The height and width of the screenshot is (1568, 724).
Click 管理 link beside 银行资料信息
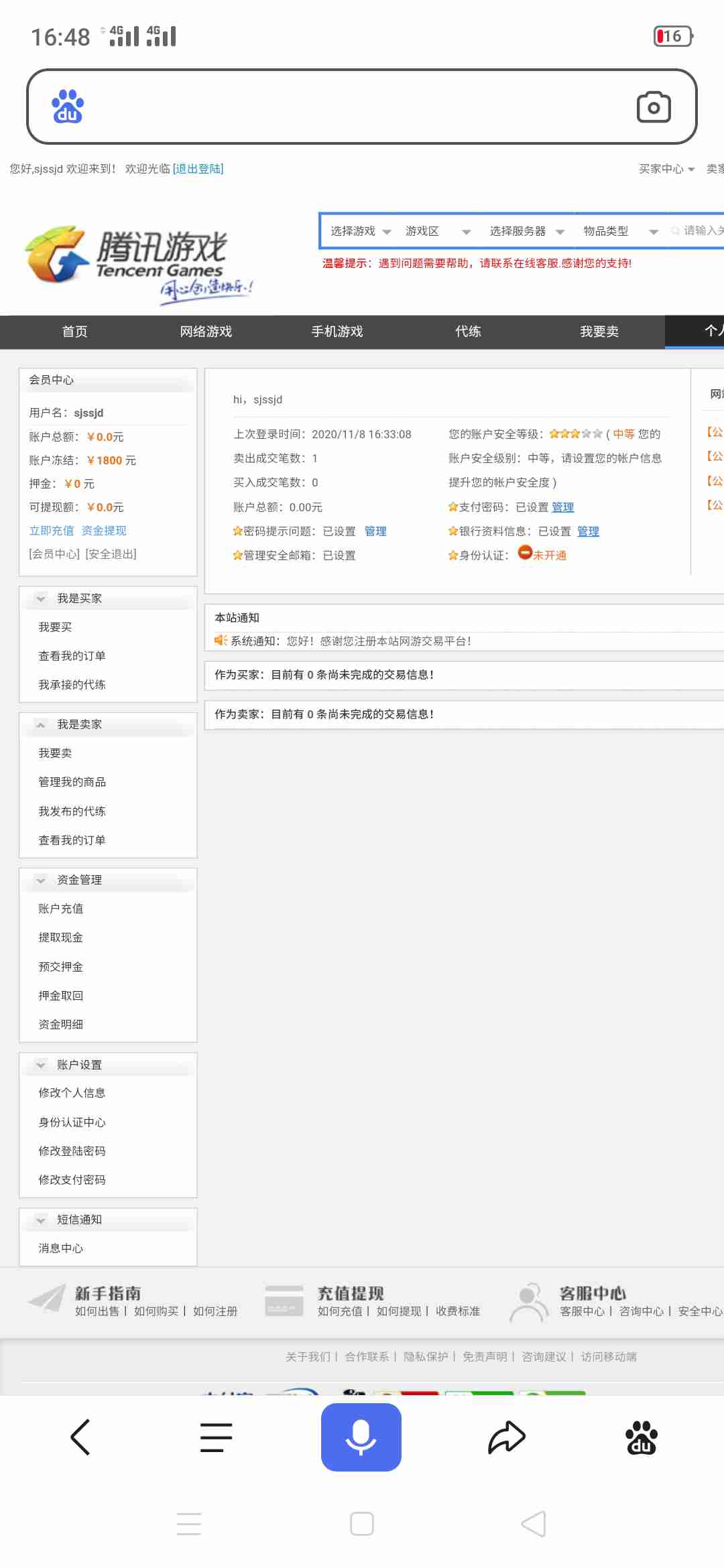point(588,531)
